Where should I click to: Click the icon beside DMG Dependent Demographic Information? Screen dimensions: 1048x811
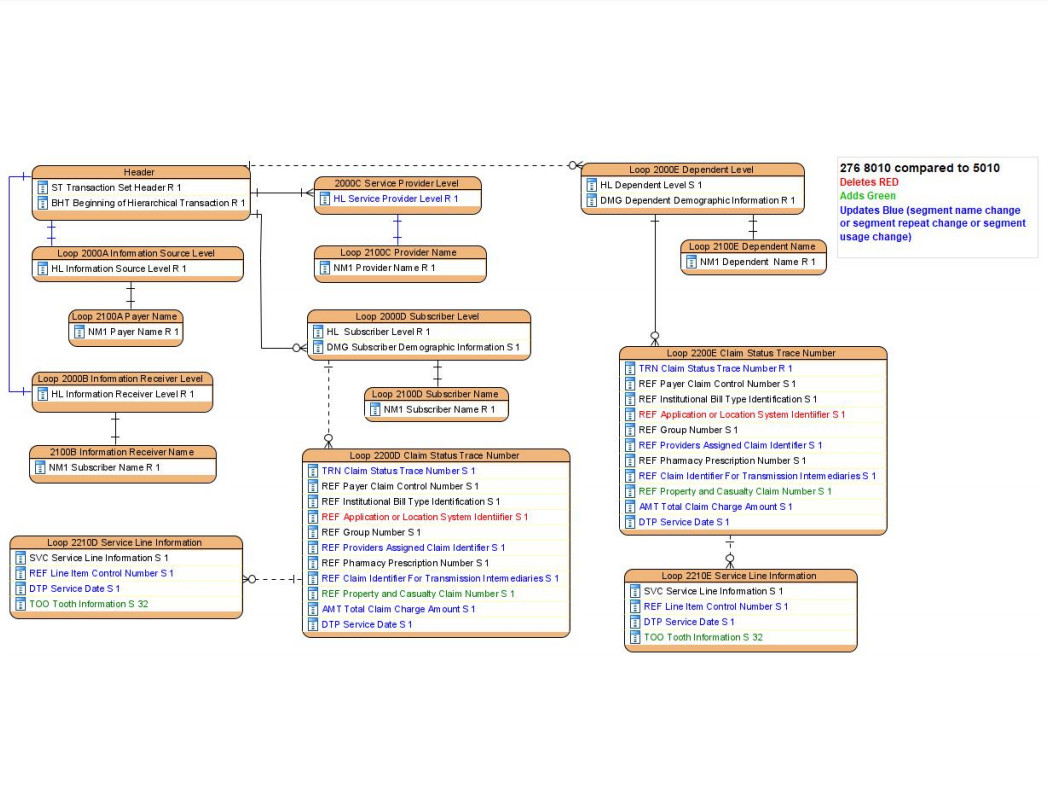591,200
